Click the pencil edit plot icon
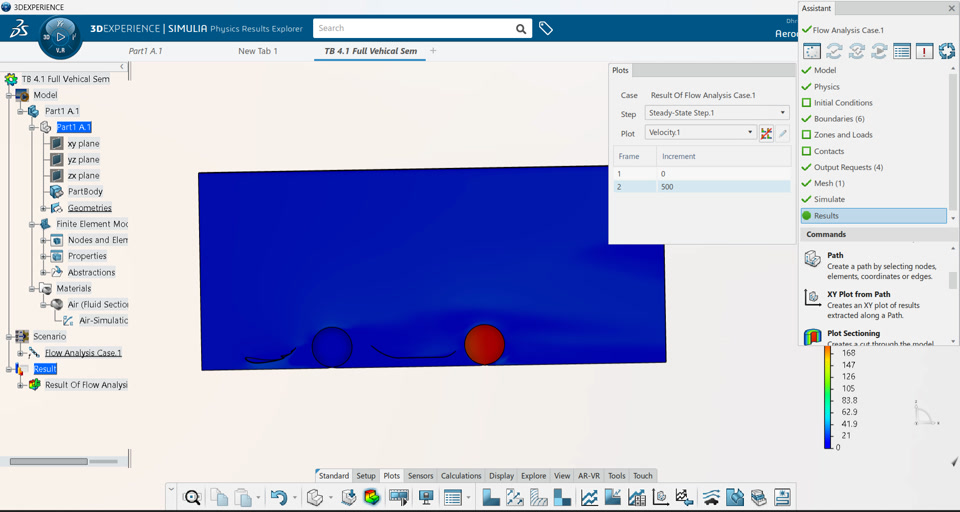The height and width of the screenshot is (512, 960). (x=783, y=132)
